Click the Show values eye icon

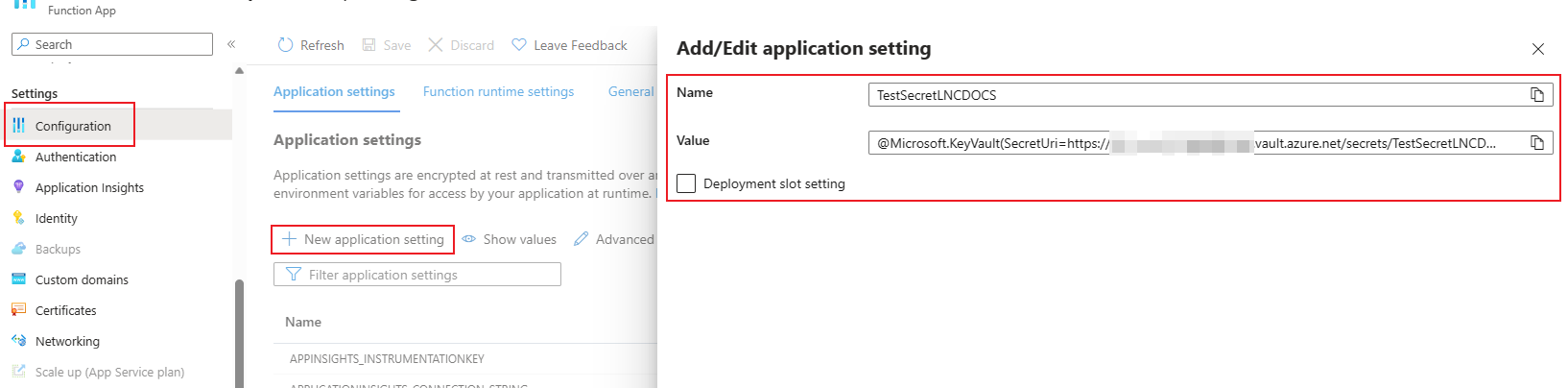coord(469,239)
